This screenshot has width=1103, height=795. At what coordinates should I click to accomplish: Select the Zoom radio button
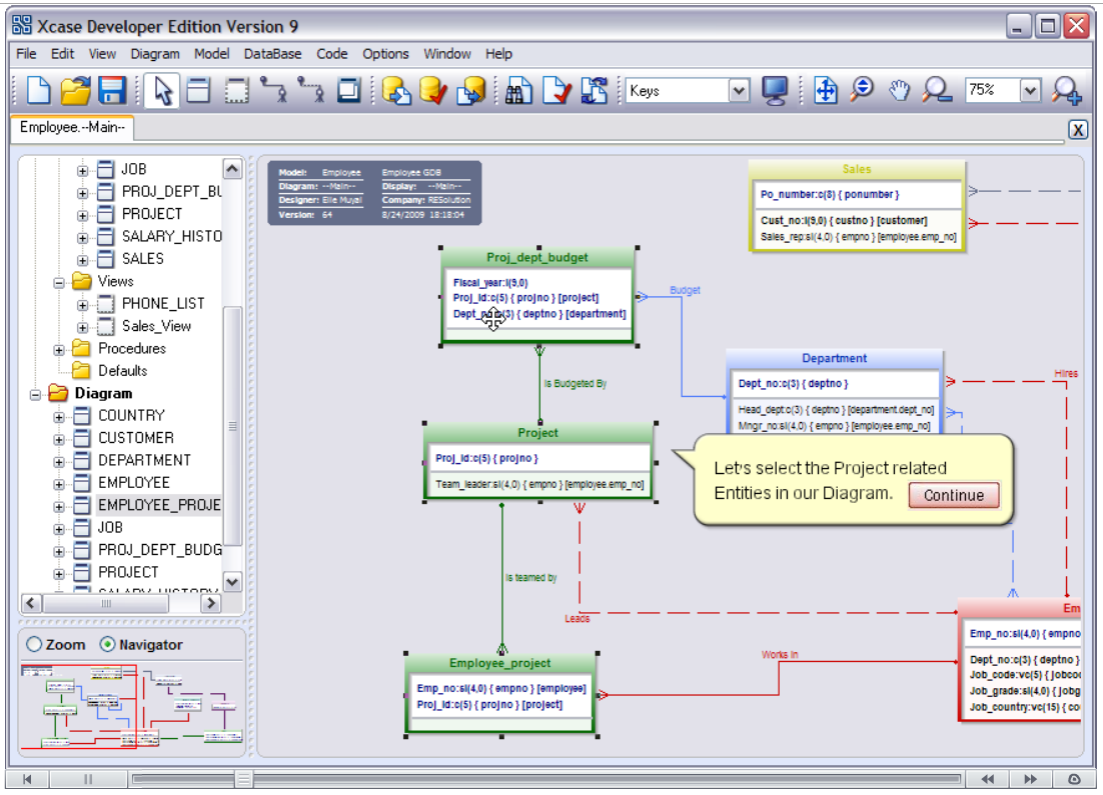point(35,645)
